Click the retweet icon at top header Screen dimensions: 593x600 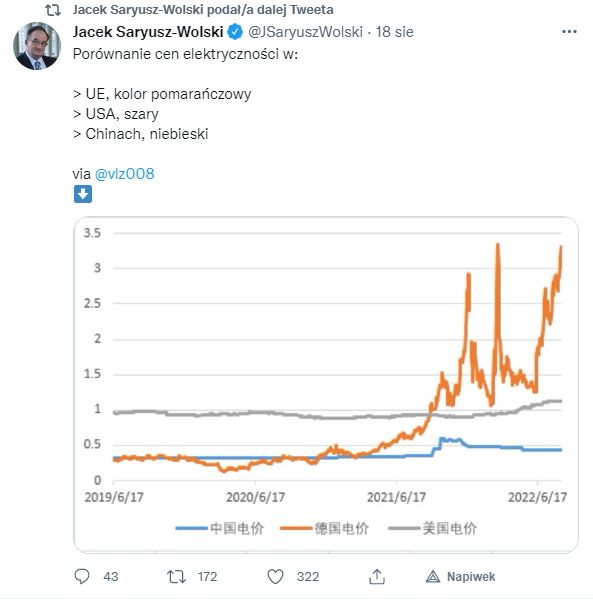[x=53, y=10]
